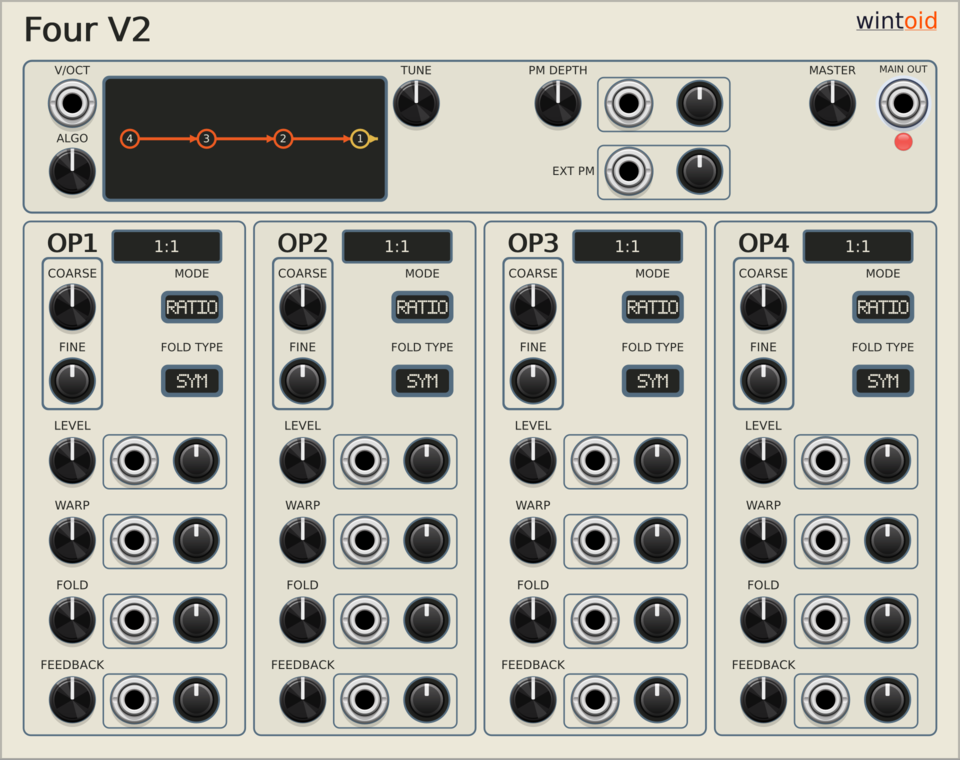Toggle OP3 MODE RATIO switch
This screenshot has height=760, width=960.
click(653, 307)
